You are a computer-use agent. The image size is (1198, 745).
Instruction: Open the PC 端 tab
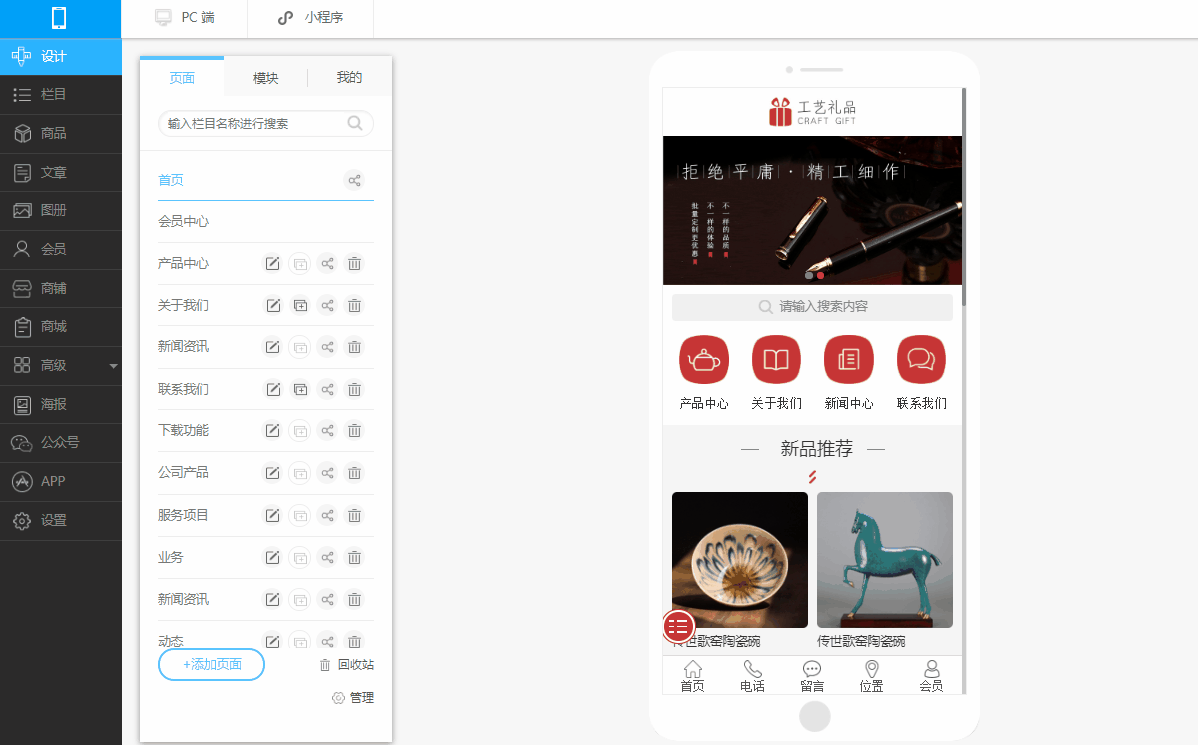[184, 18]
